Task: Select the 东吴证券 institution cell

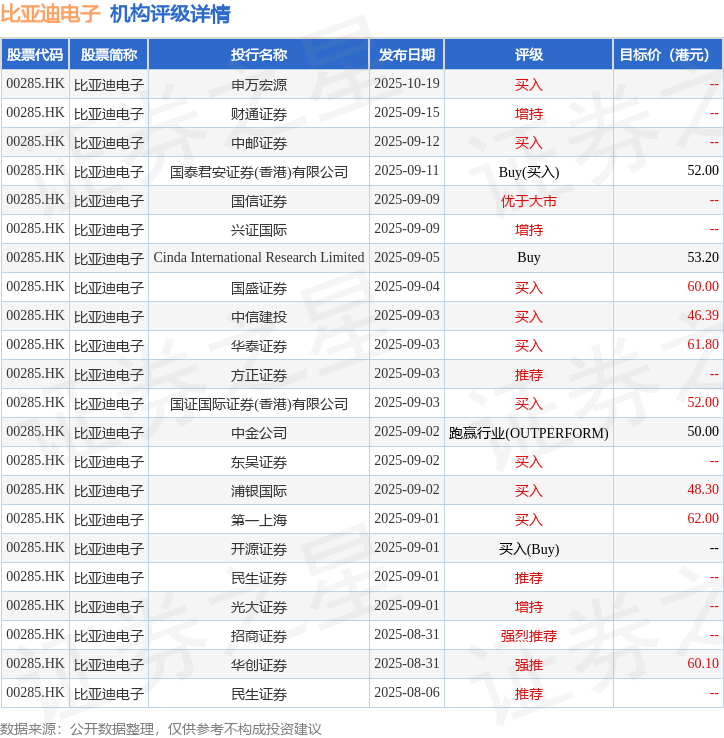Action: click(x=258, y=462)
